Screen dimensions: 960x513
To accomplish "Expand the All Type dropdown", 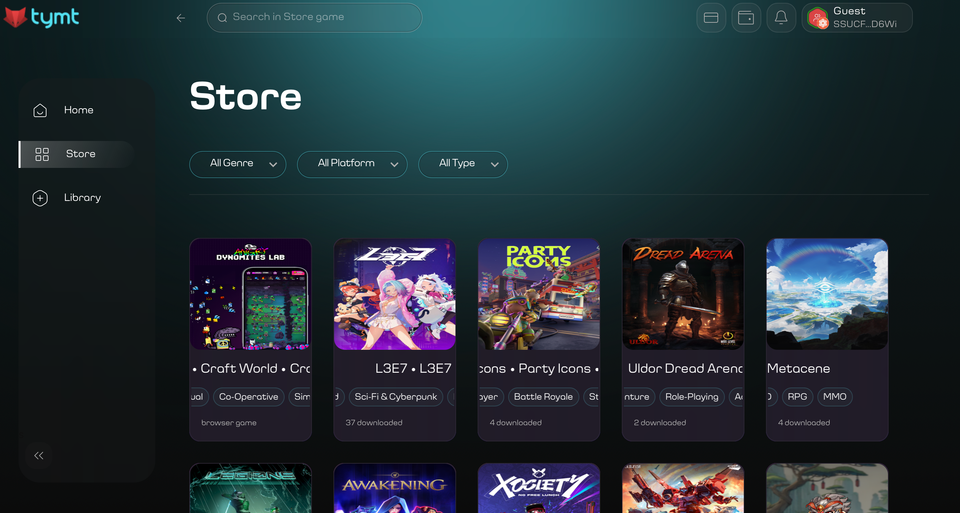I will 463,164.
